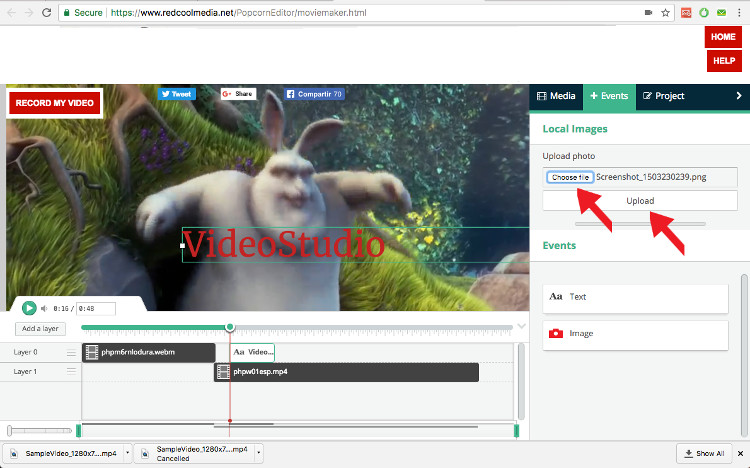This screenshot has height=468, width=750.
Task: Expand the side panel right chevron
Action: pyautogui.click(x=739, y=96)
